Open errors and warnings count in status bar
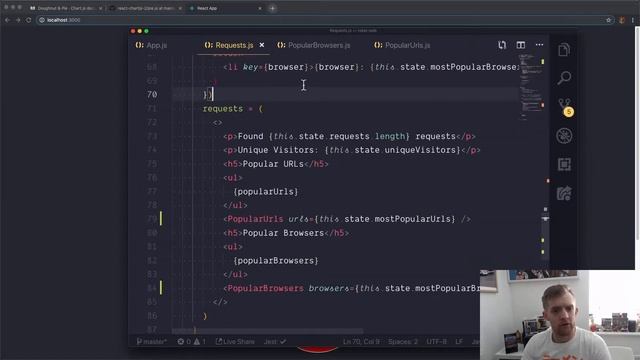The image size is (640, 360). (x=191, y=341)
